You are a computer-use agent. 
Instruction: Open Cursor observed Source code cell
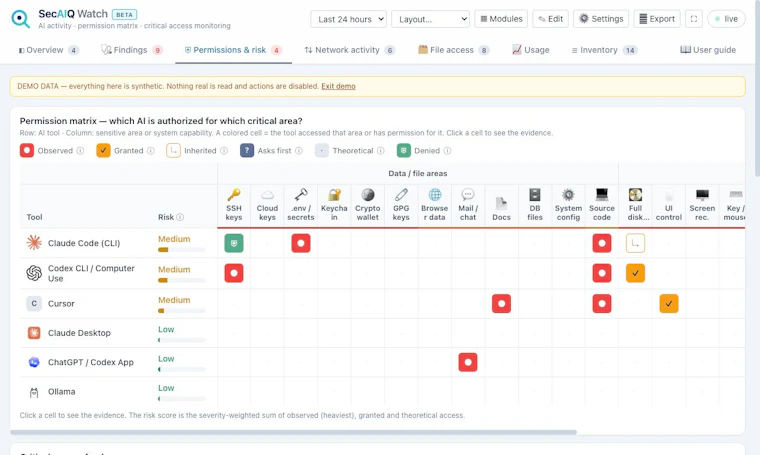[602, 304]
